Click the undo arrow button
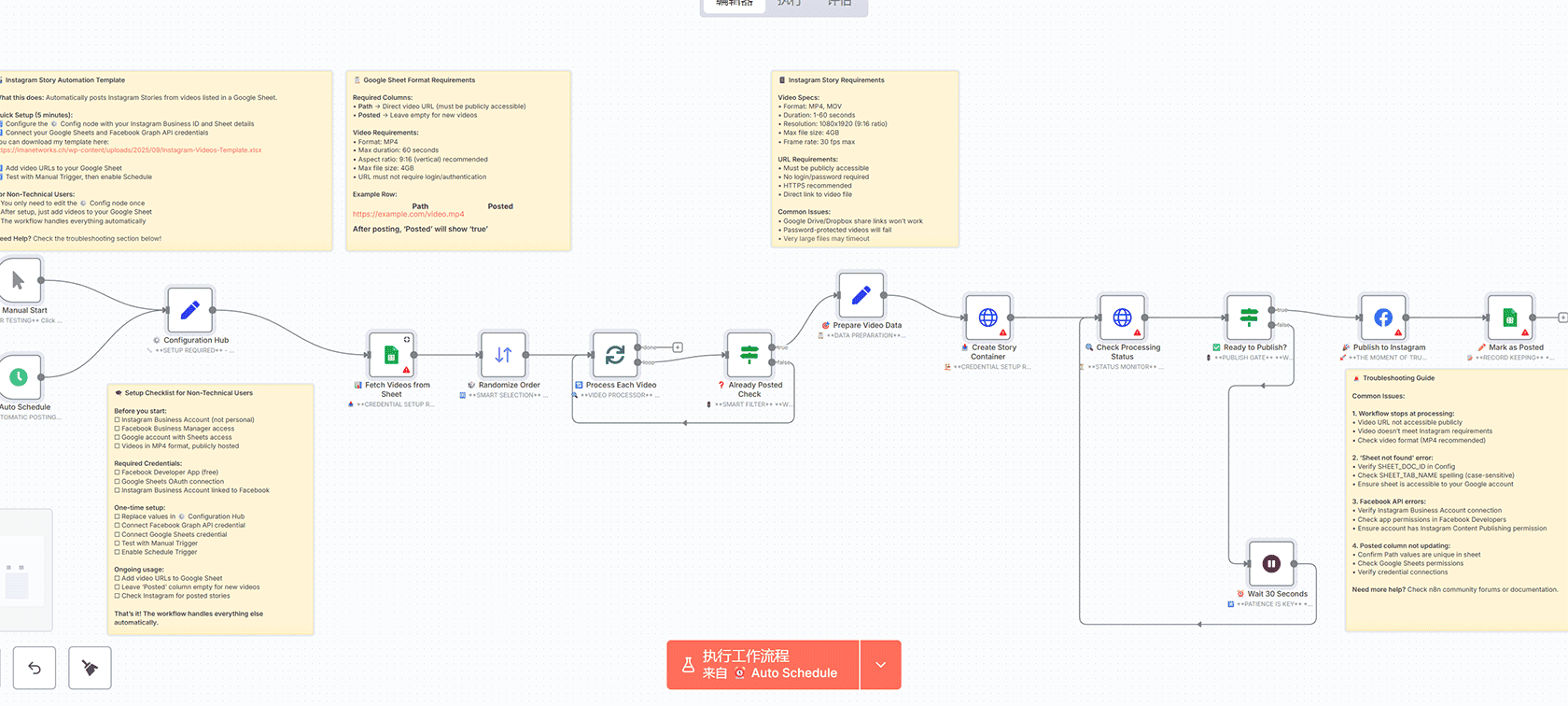Viewport: 1568px width, 706px height. click(35, 668)
